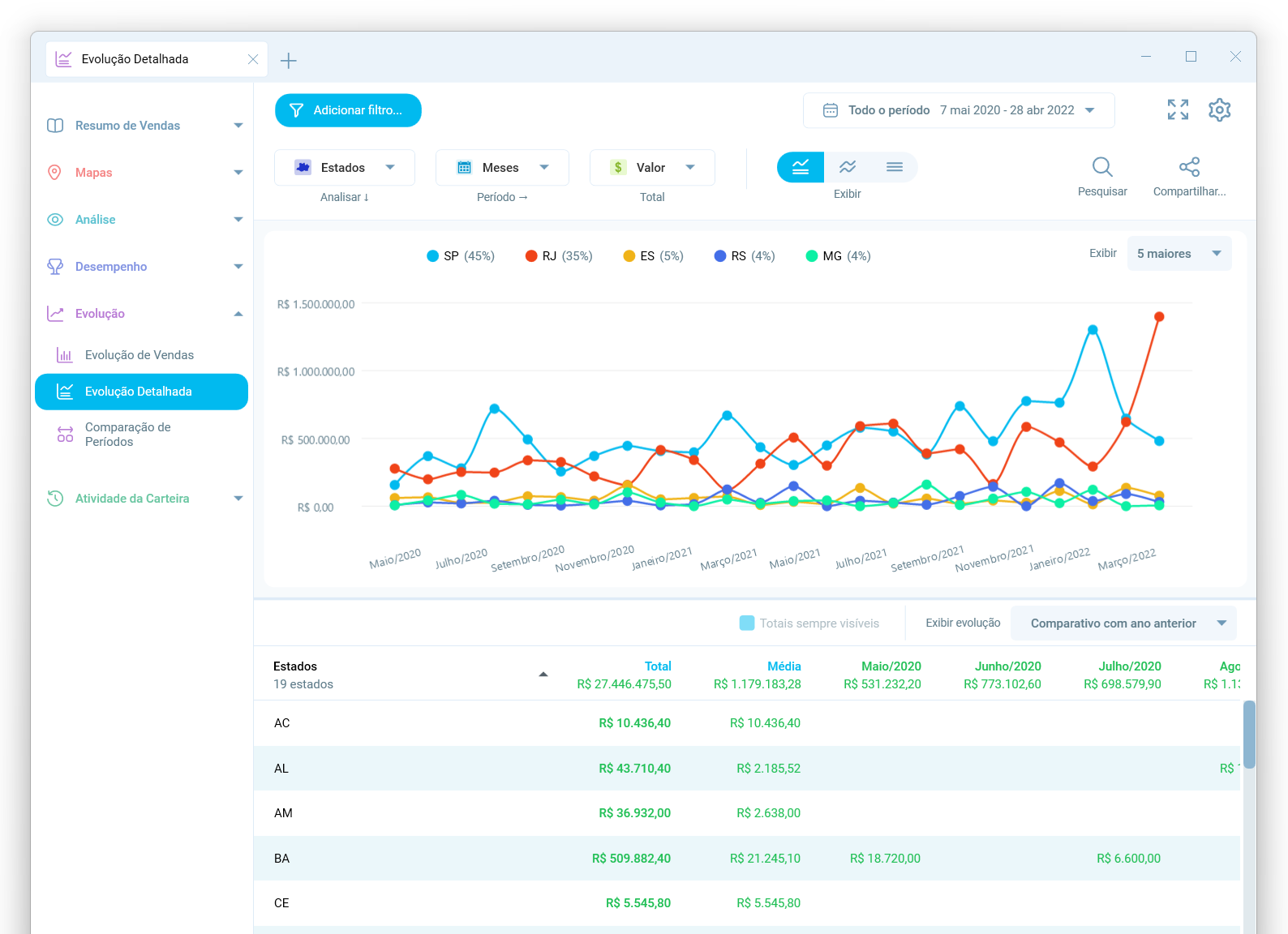The image size is (1288, 934).
Task: Click the Adicionar filtro button
Action: point(348,110)
